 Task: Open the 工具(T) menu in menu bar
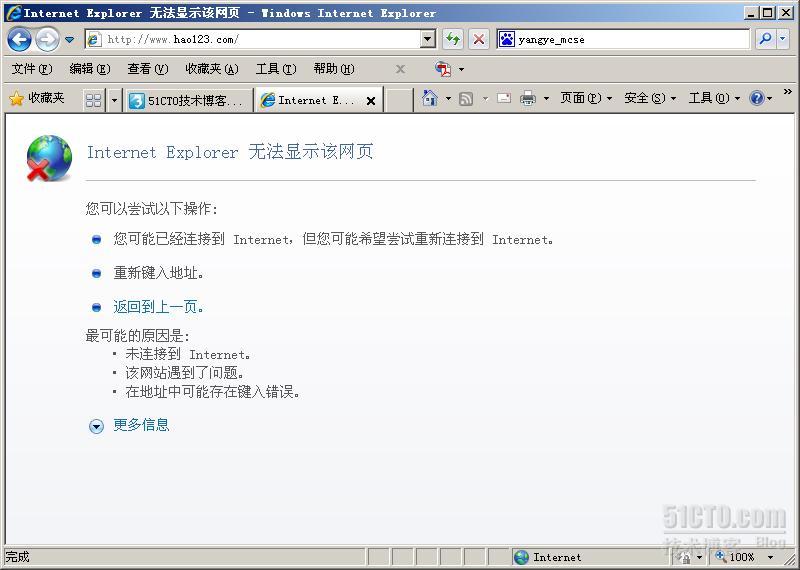coord(276,69)
